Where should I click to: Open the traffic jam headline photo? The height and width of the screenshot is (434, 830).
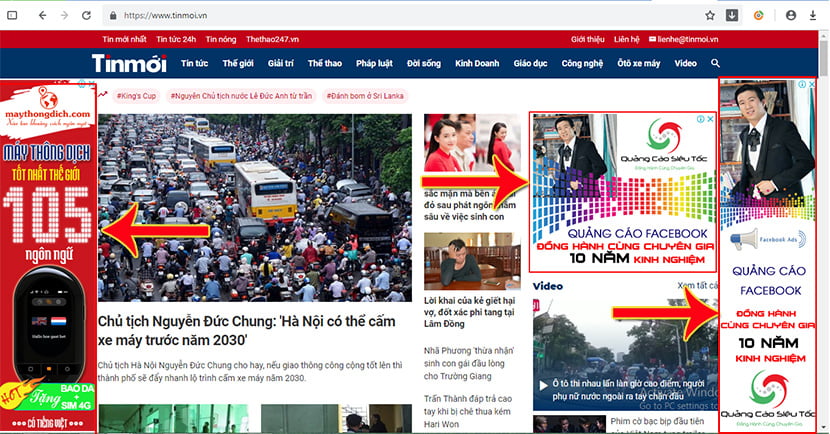tap(255, 208)
